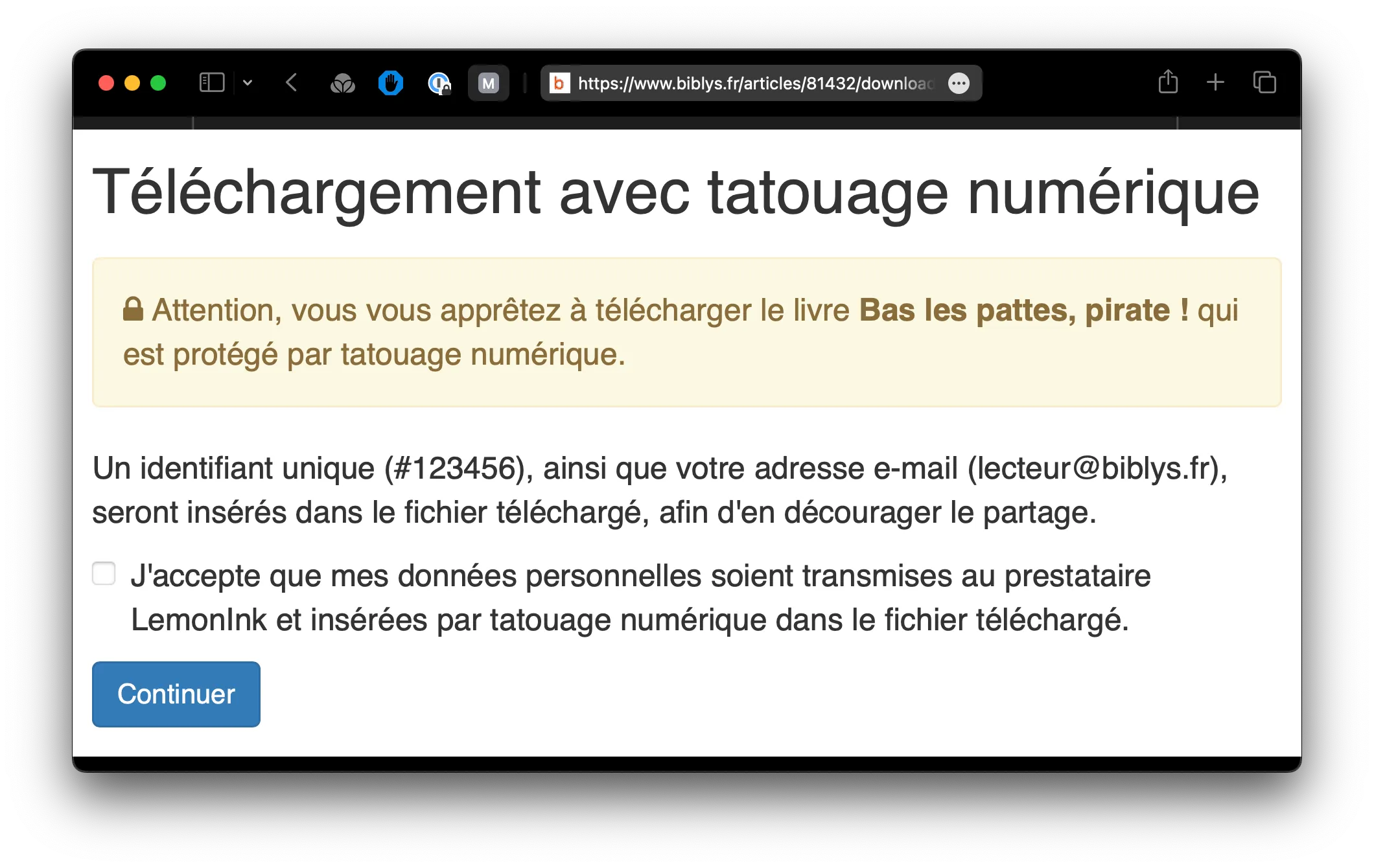Click the Biblys favicon in the address bar

[x=559, y=83]
